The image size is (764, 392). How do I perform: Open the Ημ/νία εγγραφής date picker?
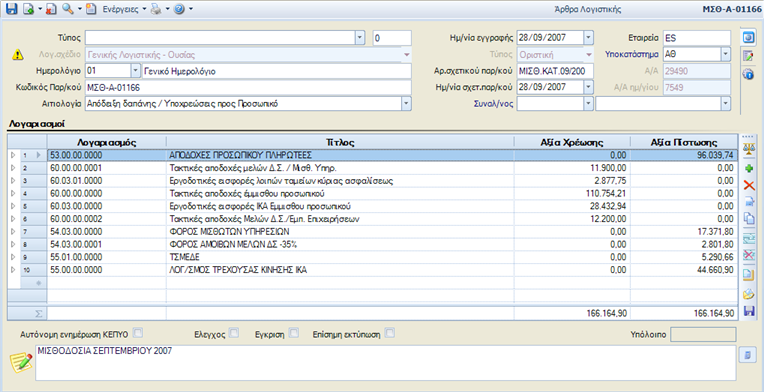coord(589,37)
